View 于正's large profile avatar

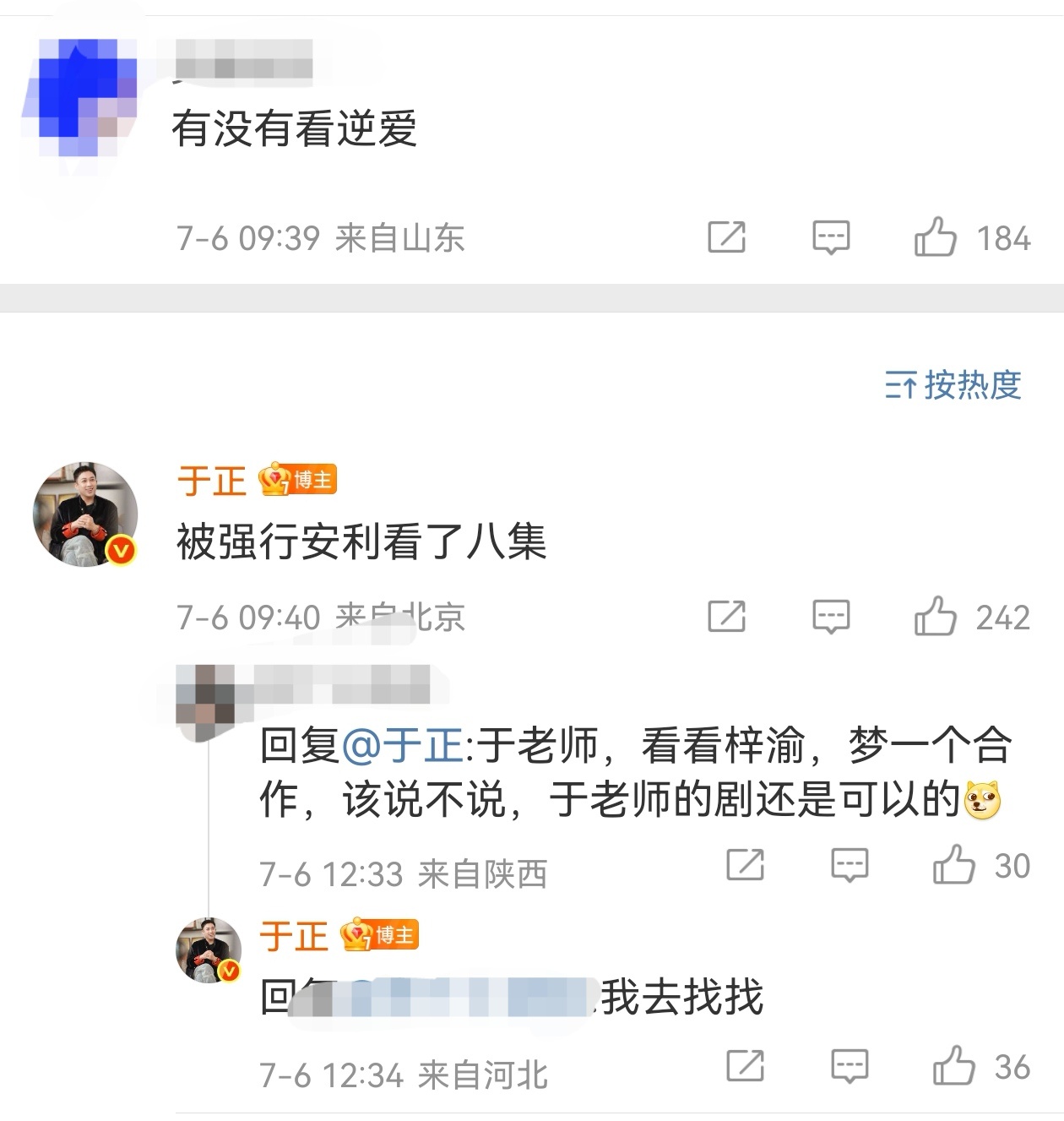[84, 514]
